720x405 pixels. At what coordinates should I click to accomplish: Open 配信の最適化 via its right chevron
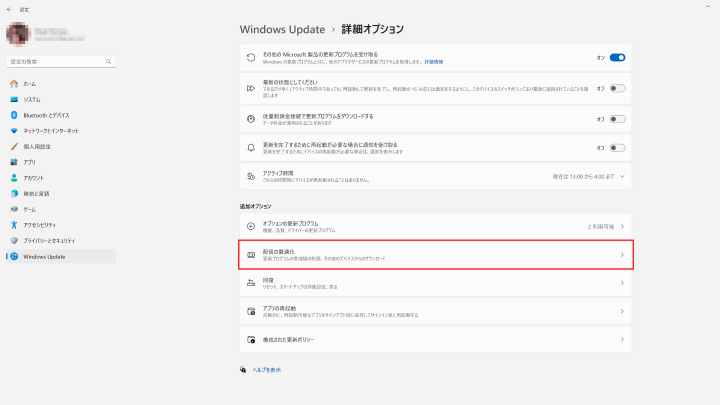pos(622,255)
